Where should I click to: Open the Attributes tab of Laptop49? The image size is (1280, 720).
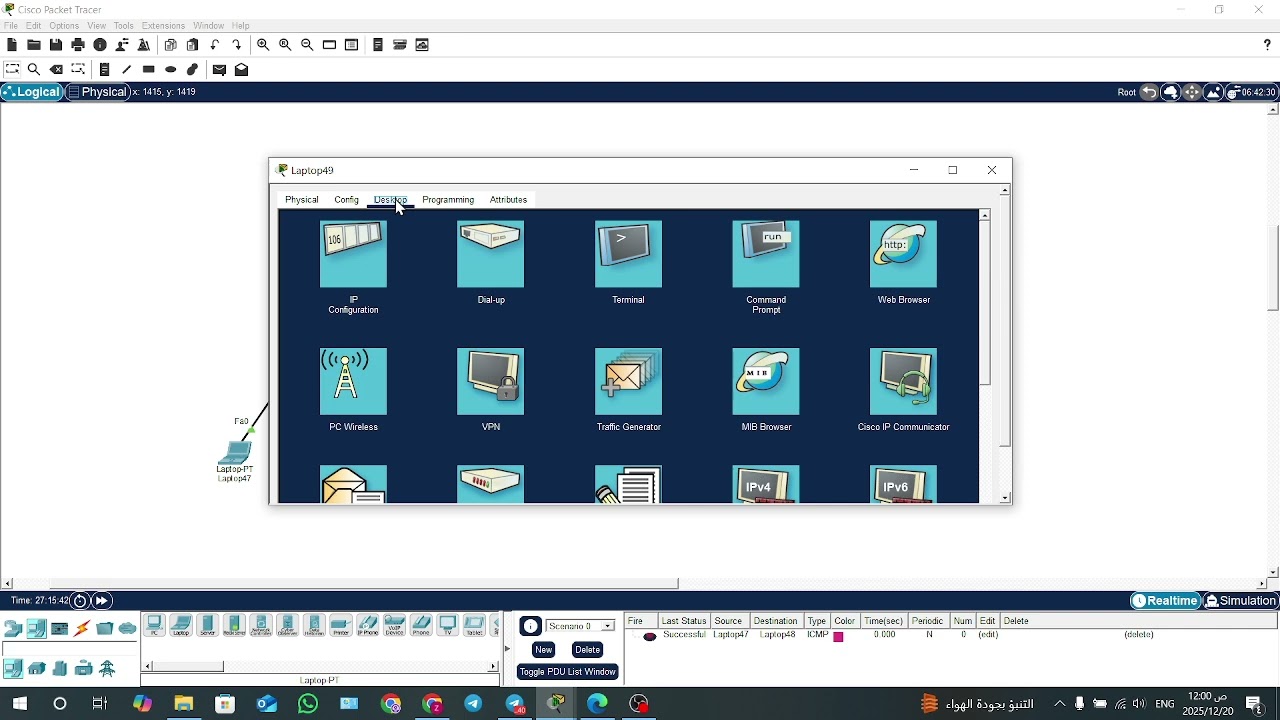(509, 200)
